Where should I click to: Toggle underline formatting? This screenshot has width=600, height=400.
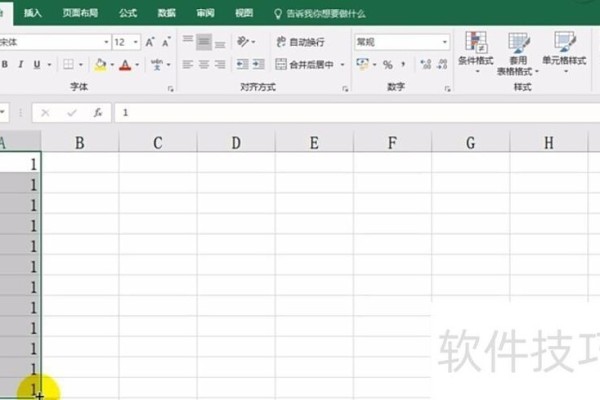pyautogui.click(x=37, y=64)
